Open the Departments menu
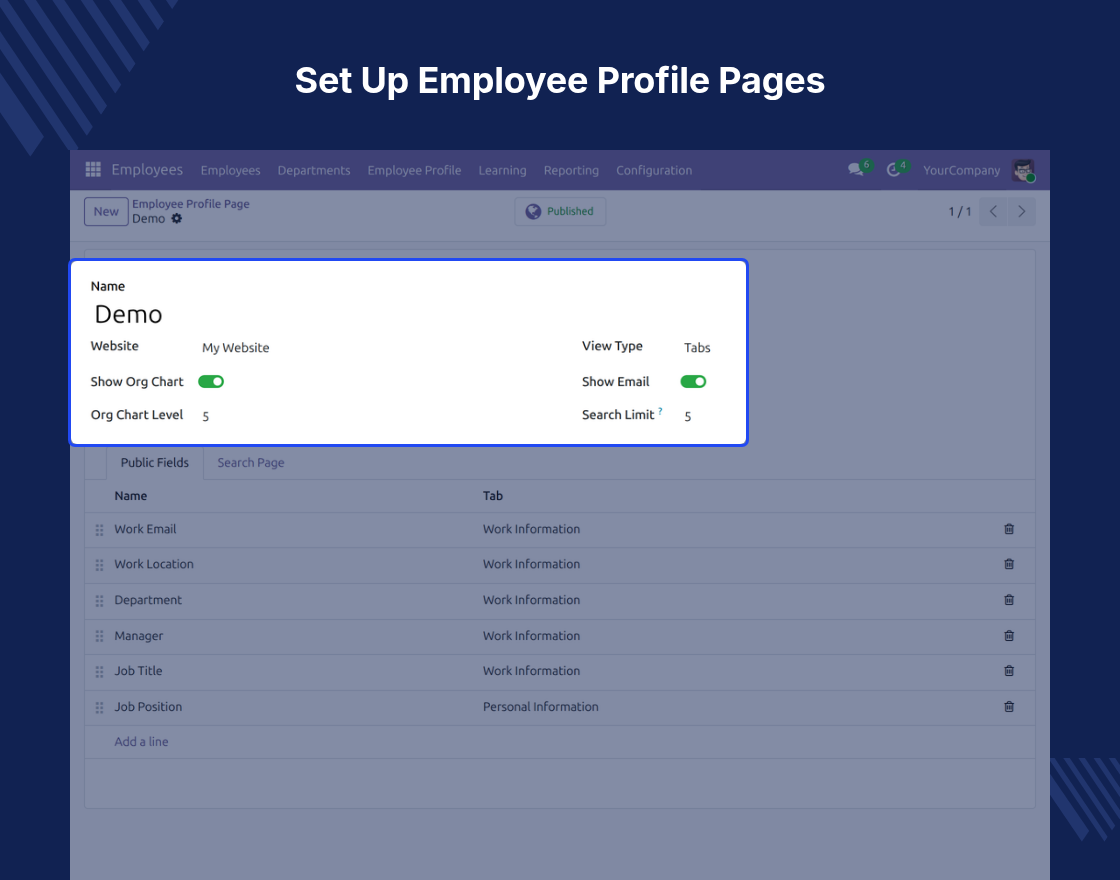The image size is (1120, 880). pyautogui.click(x=314, y=170)
